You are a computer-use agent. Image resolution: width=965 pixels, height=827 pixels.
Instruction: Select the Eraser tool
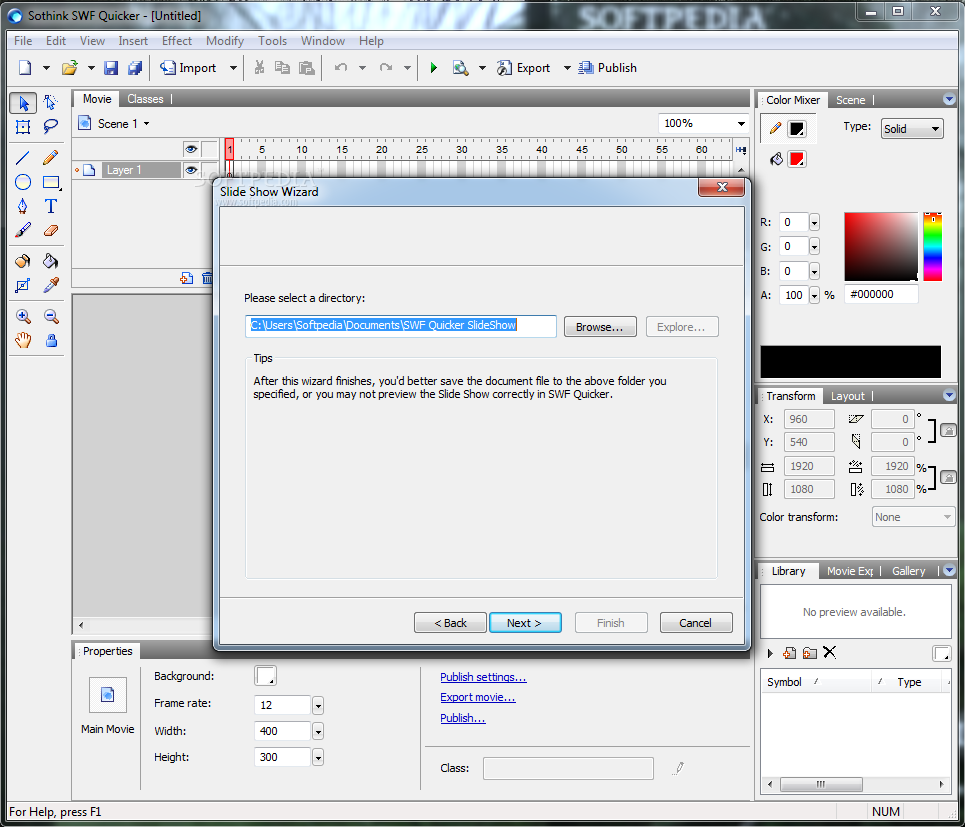click(x=50, y=231)
